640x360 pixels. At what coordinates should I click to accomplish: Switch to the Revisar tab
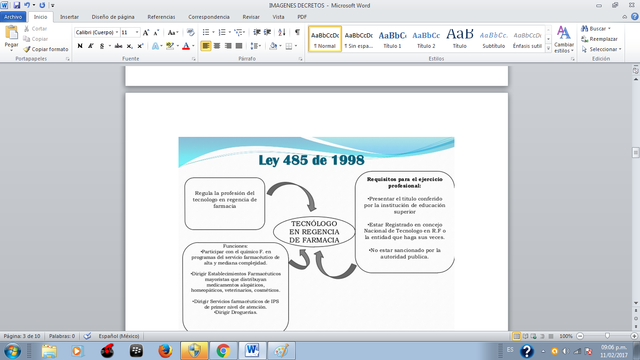[x=251, y=17]
